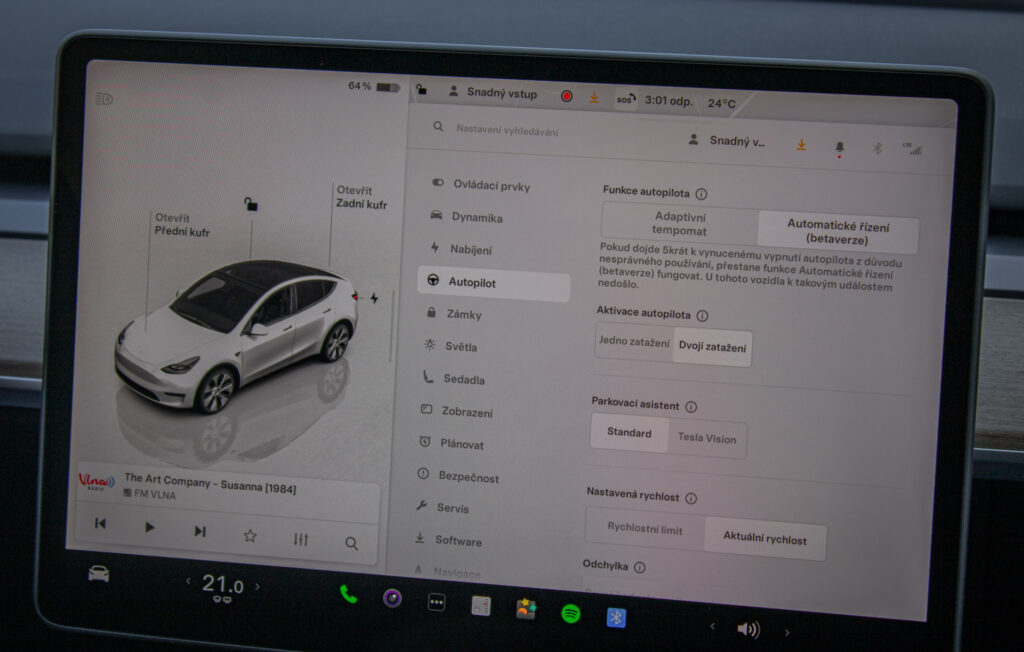Tap the blue Bluetooth icon in the dock
This screenshot has width=1024, height=652.
[616, 617]
